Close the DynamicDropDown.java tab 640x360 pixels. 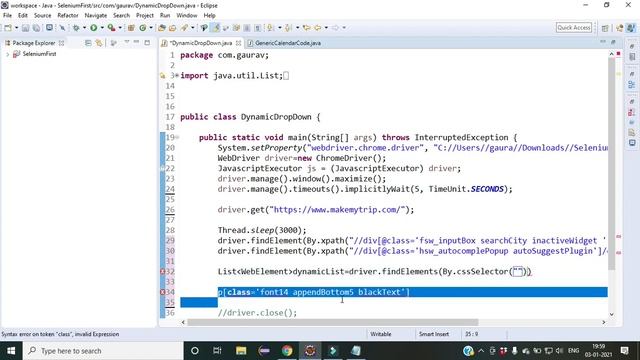238,43
